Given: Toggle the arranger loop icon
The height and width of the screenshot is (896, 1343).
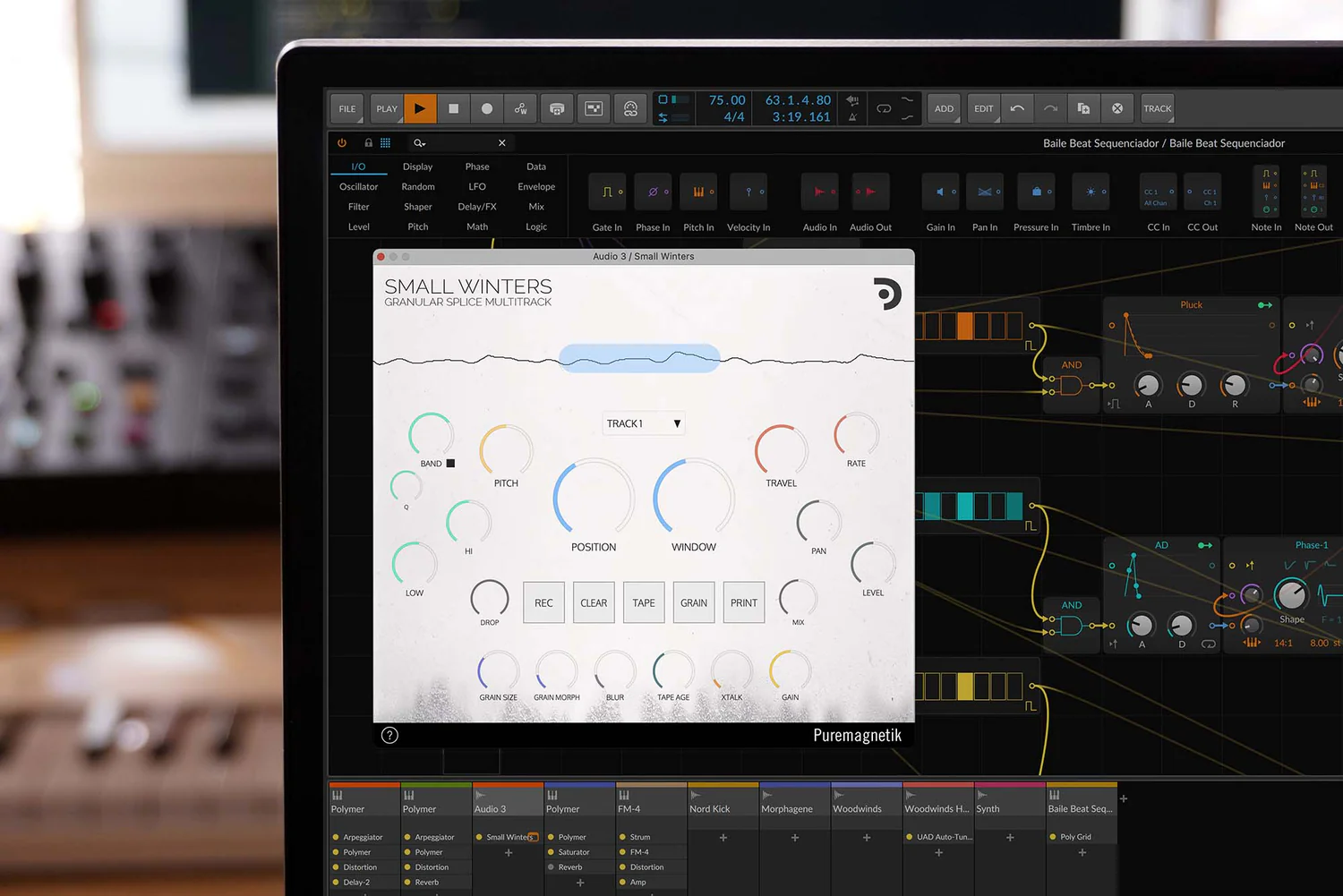Looking at the screenshot, I should [x=884, y=108].
